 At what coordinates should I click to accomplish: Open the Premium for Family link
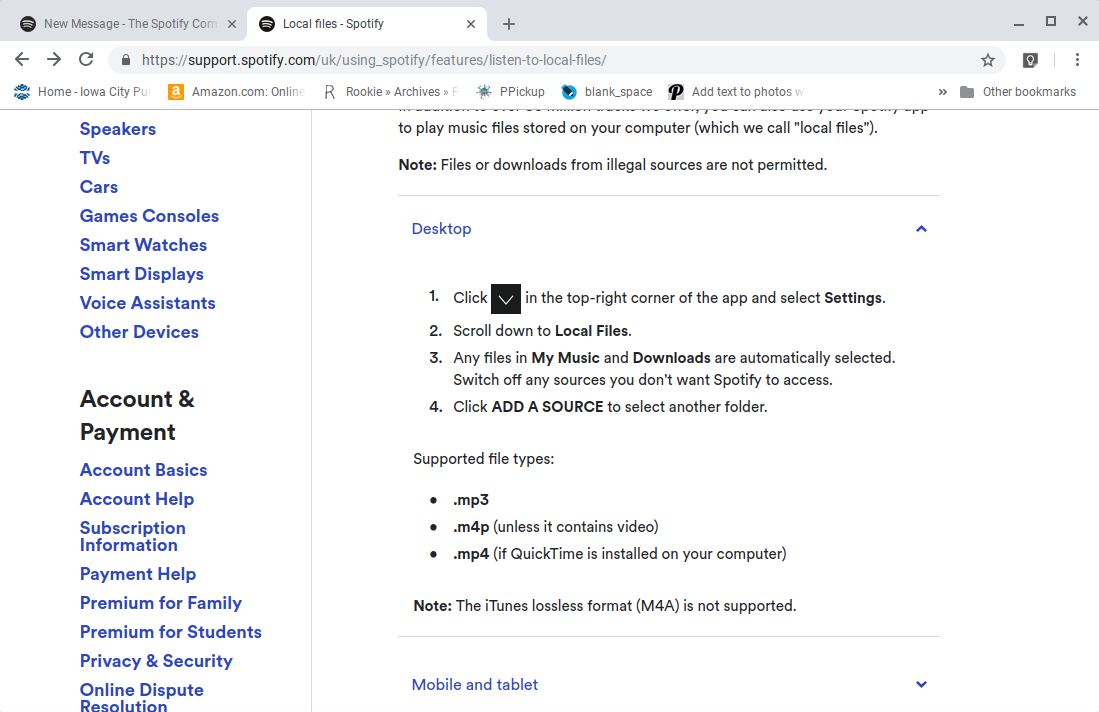[x=161, y=603]
